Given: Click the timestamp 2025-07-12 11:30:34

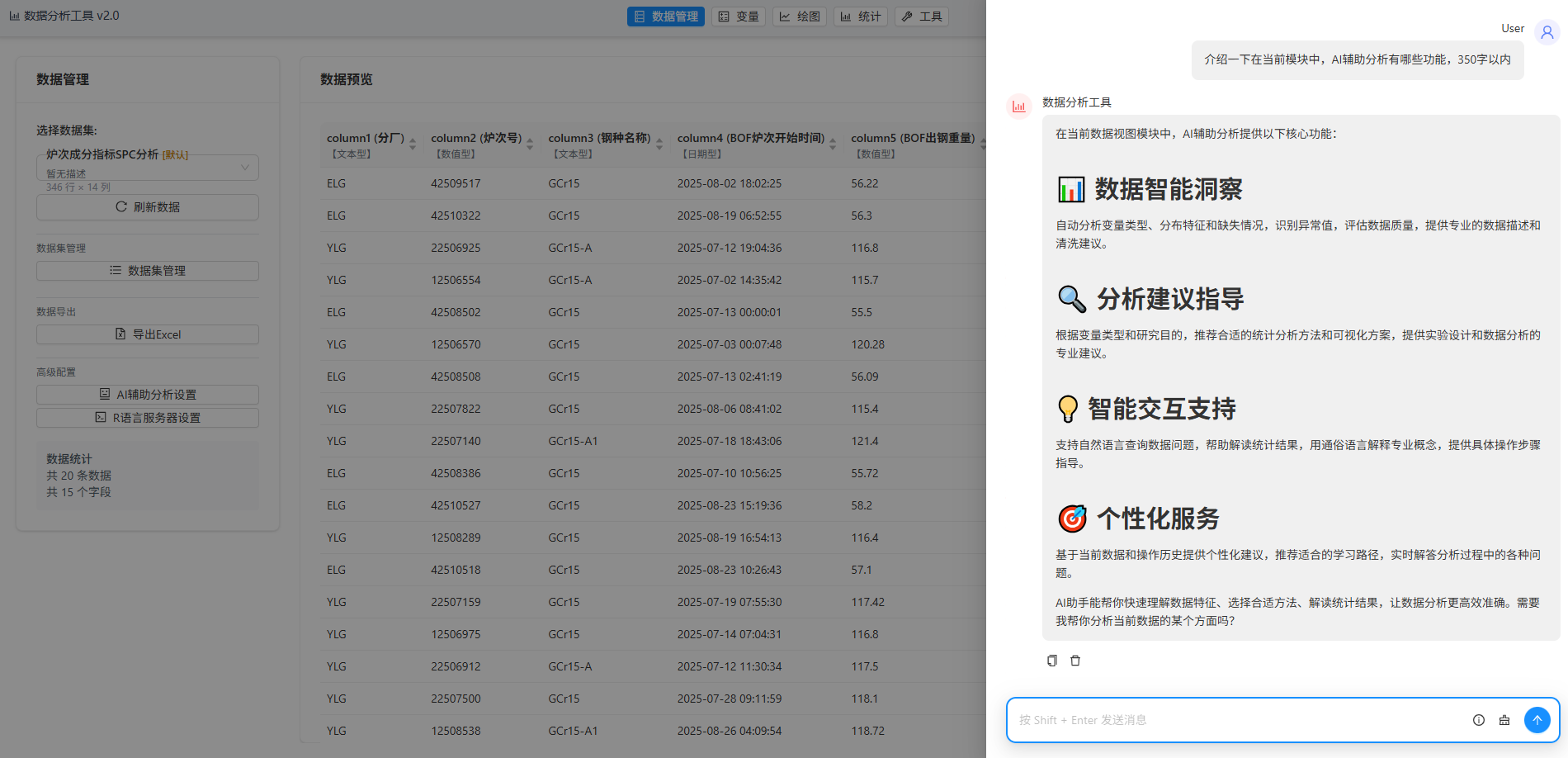Looking at the screenshot, I should pos(730,666).
